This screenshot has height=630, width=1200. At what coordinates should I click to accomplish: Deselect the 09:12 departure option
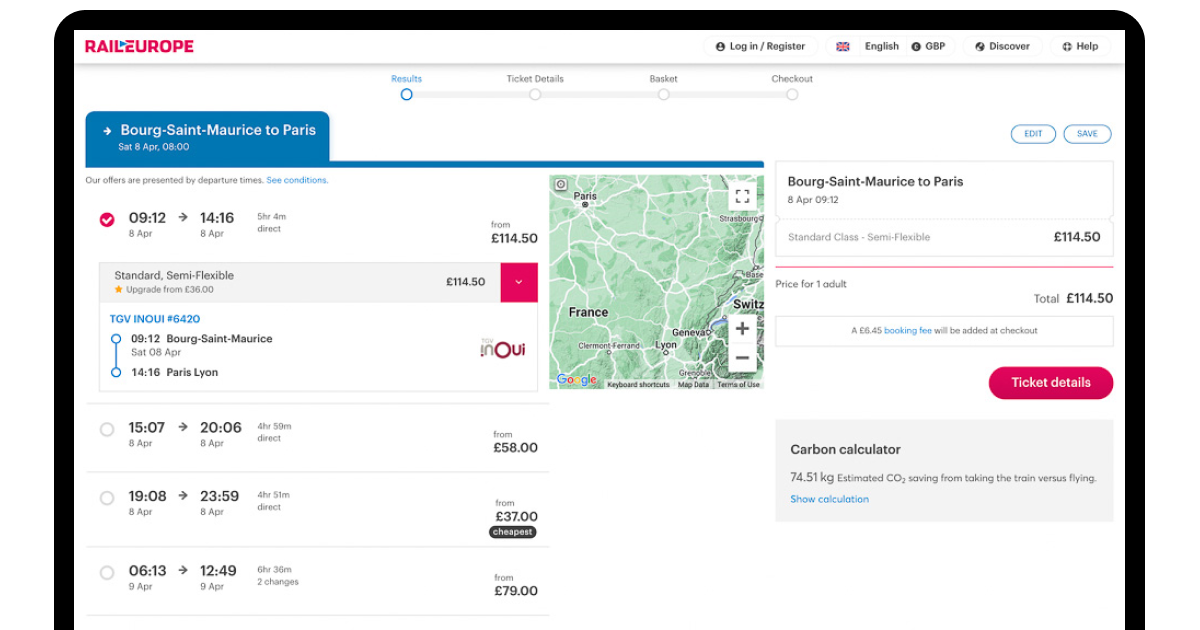pyautogui.click(x=107, y=220)
